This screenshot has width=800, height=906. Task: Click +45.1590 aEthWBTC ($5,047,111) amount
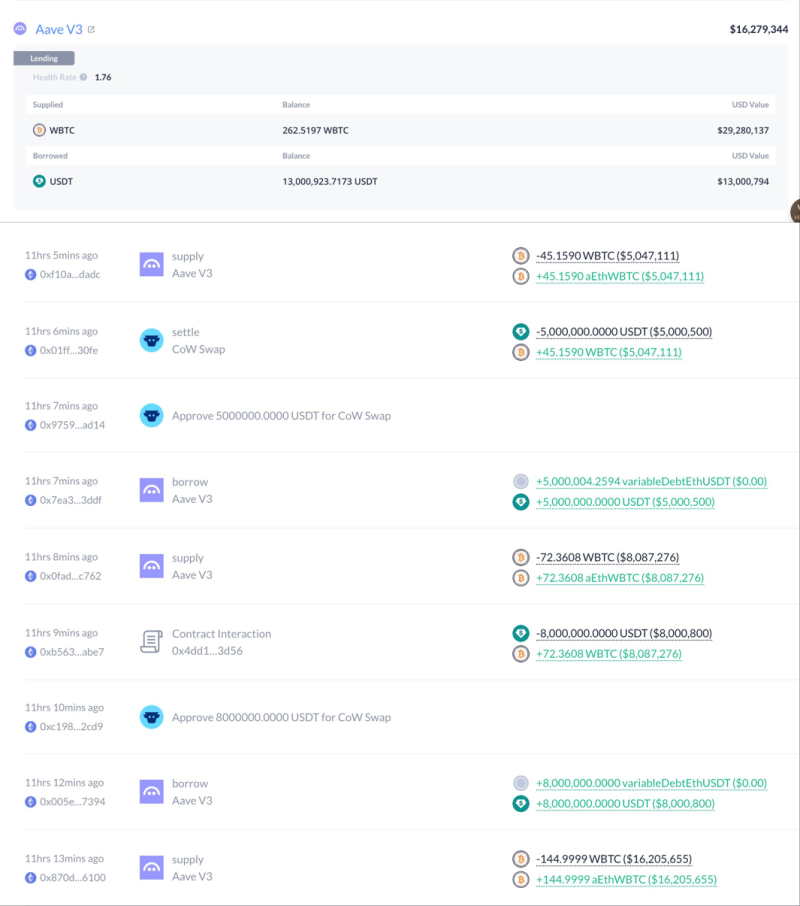(620, 276)
